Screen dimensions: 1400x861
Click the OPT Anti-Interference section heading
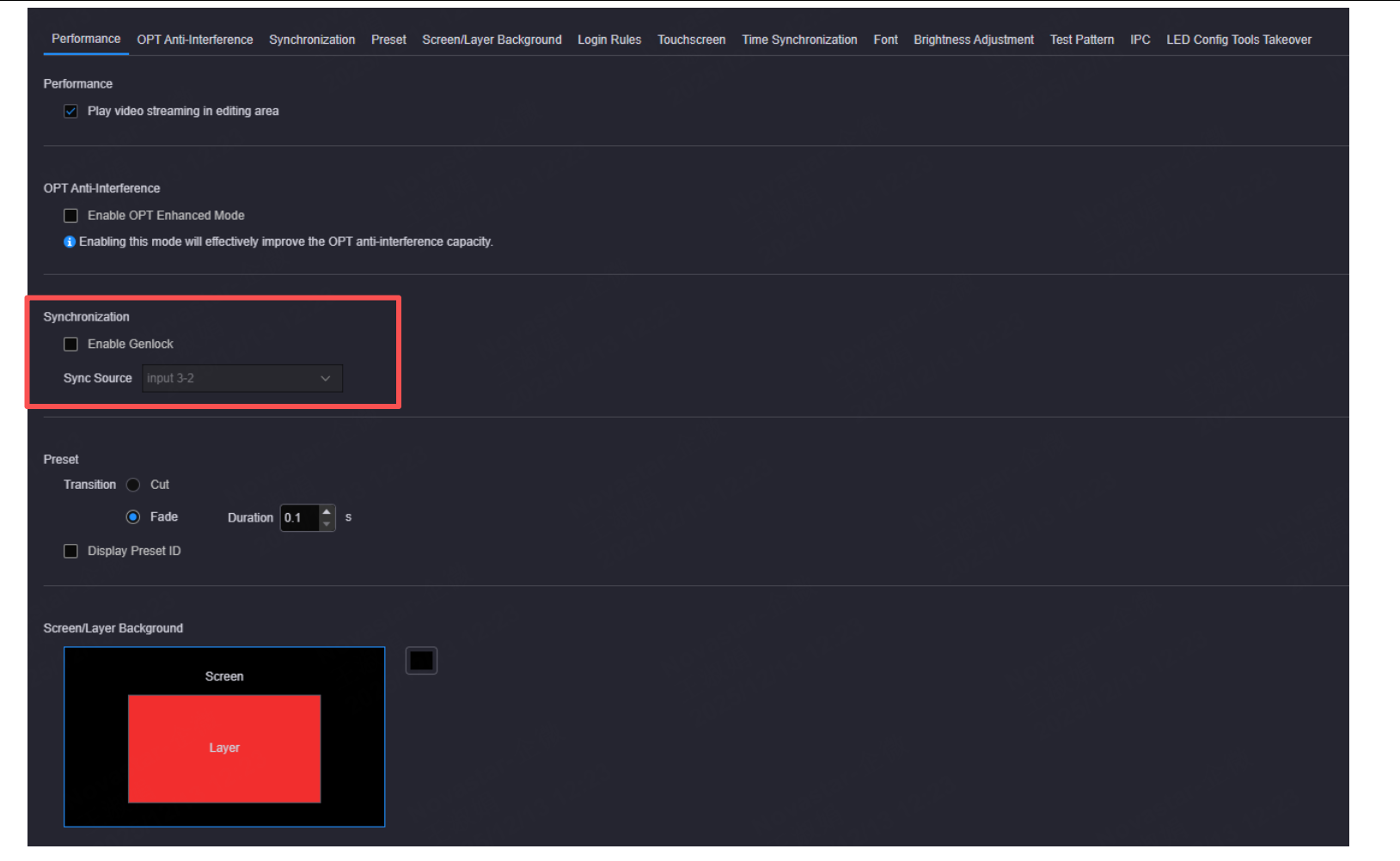coord(101,188)
